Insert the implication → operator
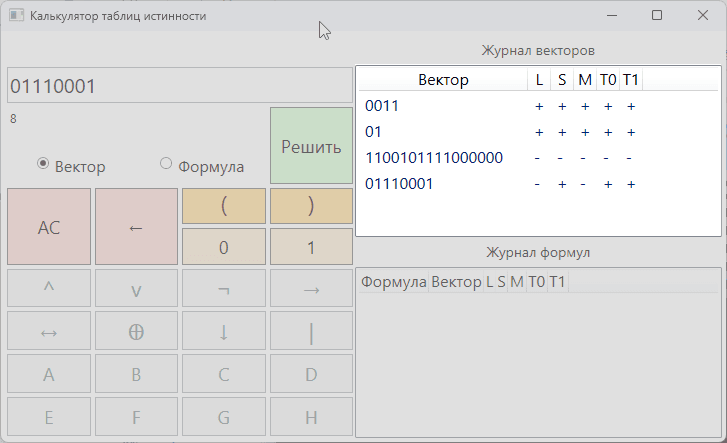 click(x=311, y=289)
